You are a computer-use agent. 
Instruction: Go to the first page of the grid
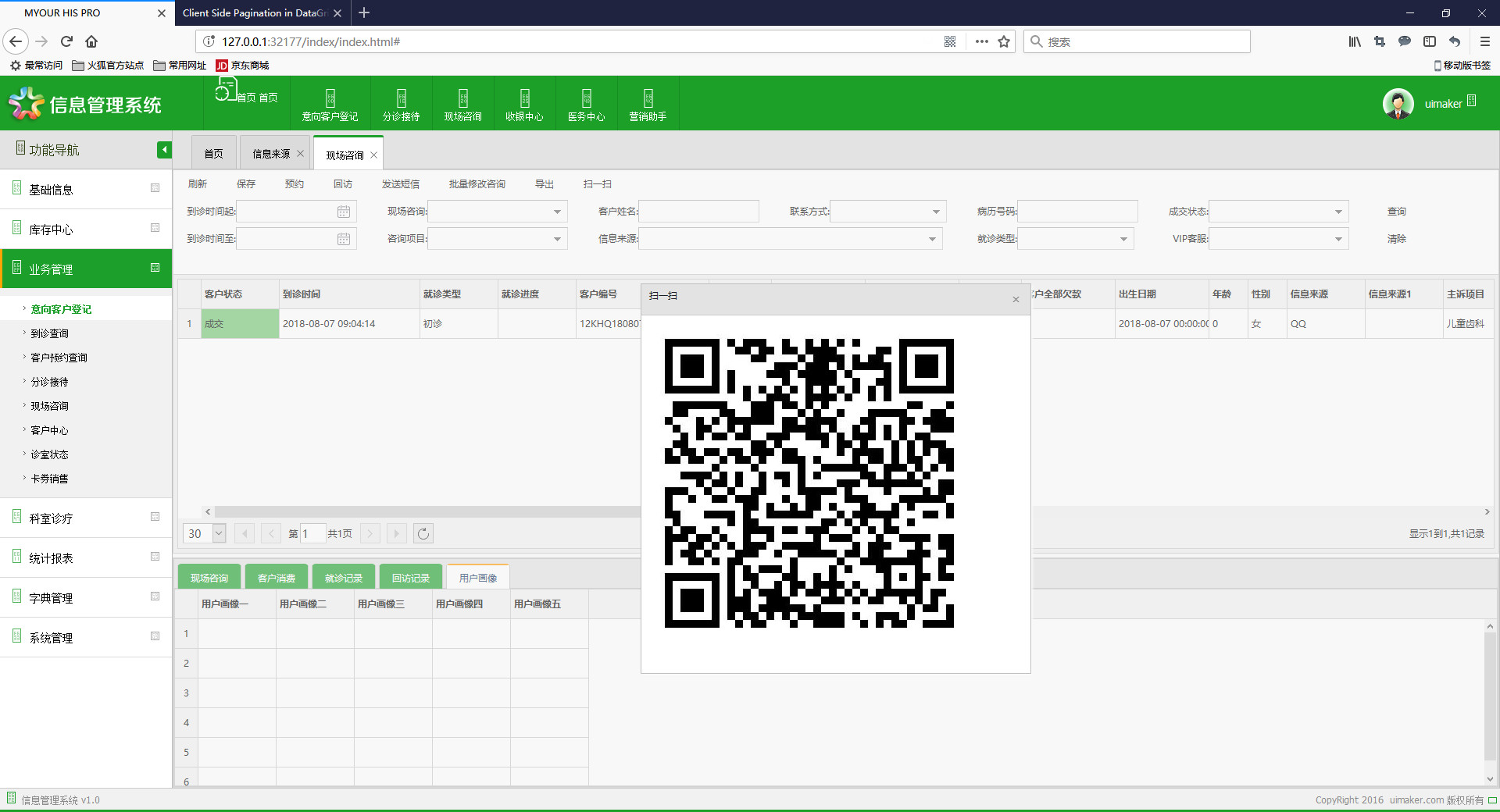click(245, 533)
